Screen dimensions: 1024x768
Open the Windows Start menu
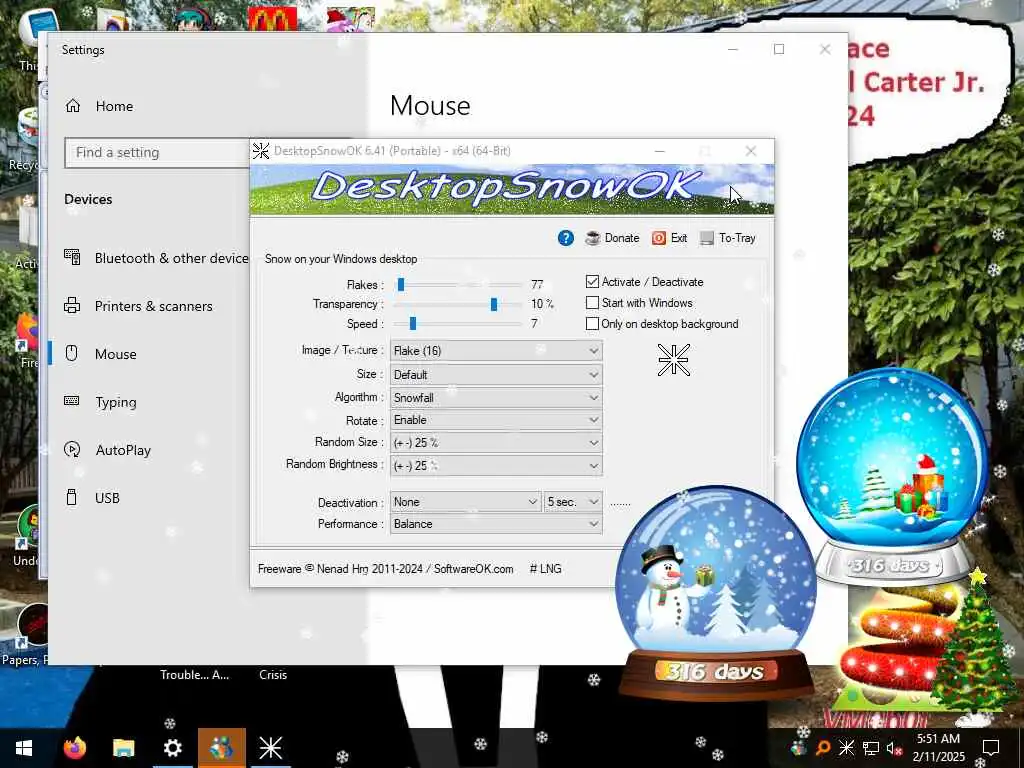pos(24,748)
